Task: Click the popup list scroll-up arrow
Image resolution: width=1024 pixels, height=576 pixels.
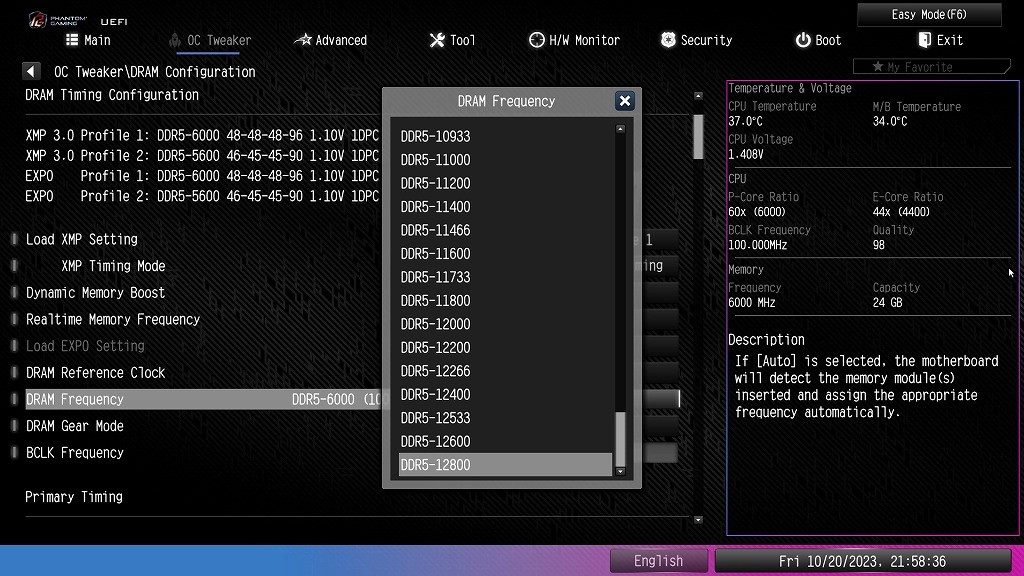Action: tap(620, 129)
